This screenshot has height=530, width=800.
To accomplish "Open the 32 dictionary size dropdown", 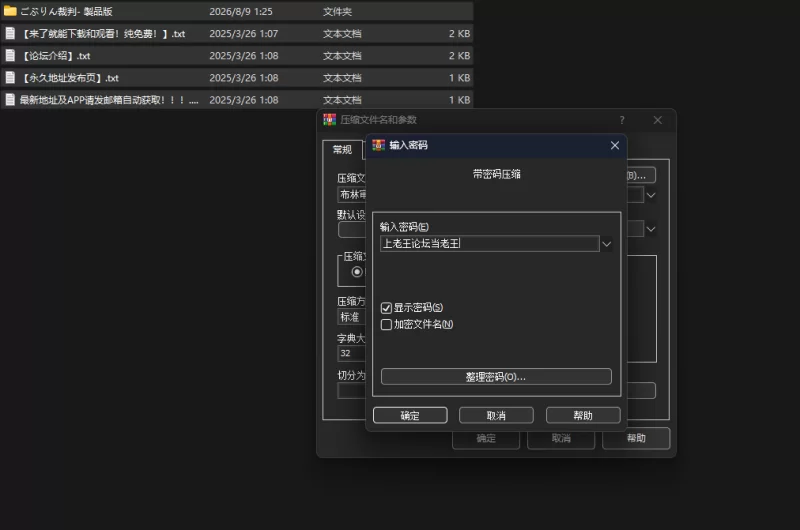I will click(x=351, y=353).
